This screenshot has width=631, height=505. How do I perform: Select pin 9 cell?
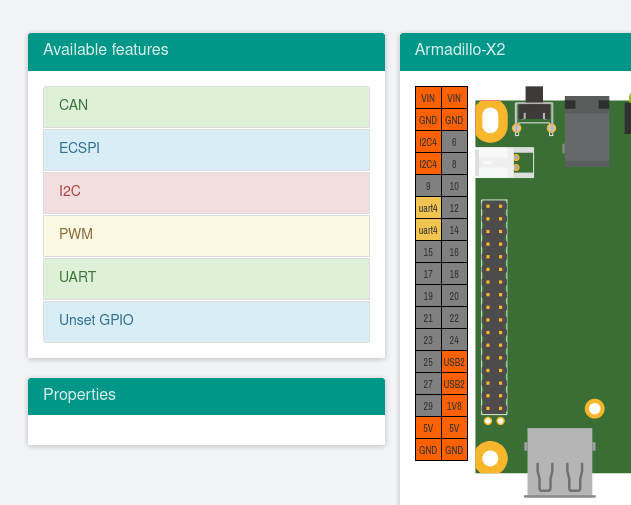[428, 186]
